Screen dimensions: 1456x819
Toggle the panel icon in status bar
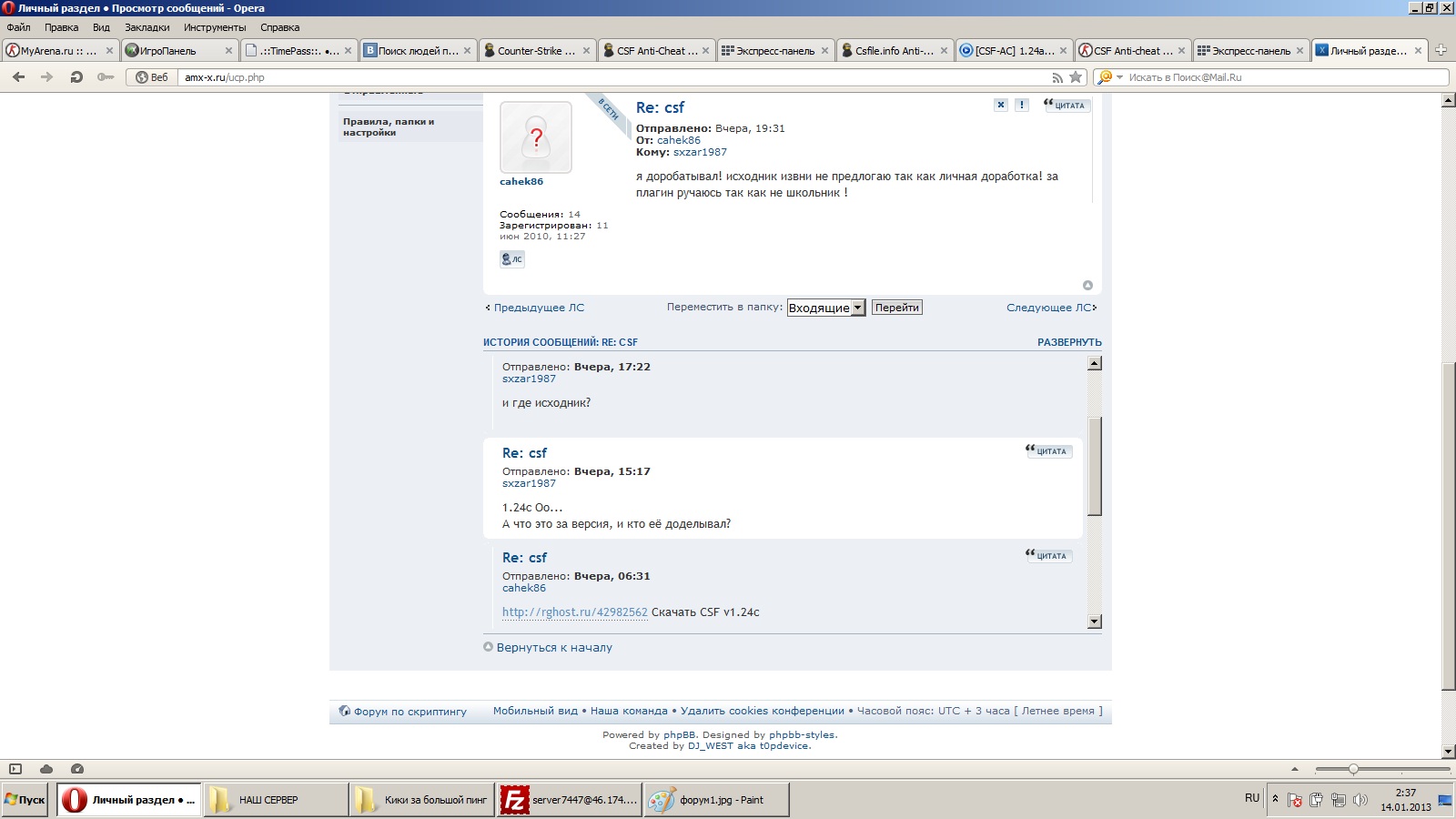coord(15,769)
